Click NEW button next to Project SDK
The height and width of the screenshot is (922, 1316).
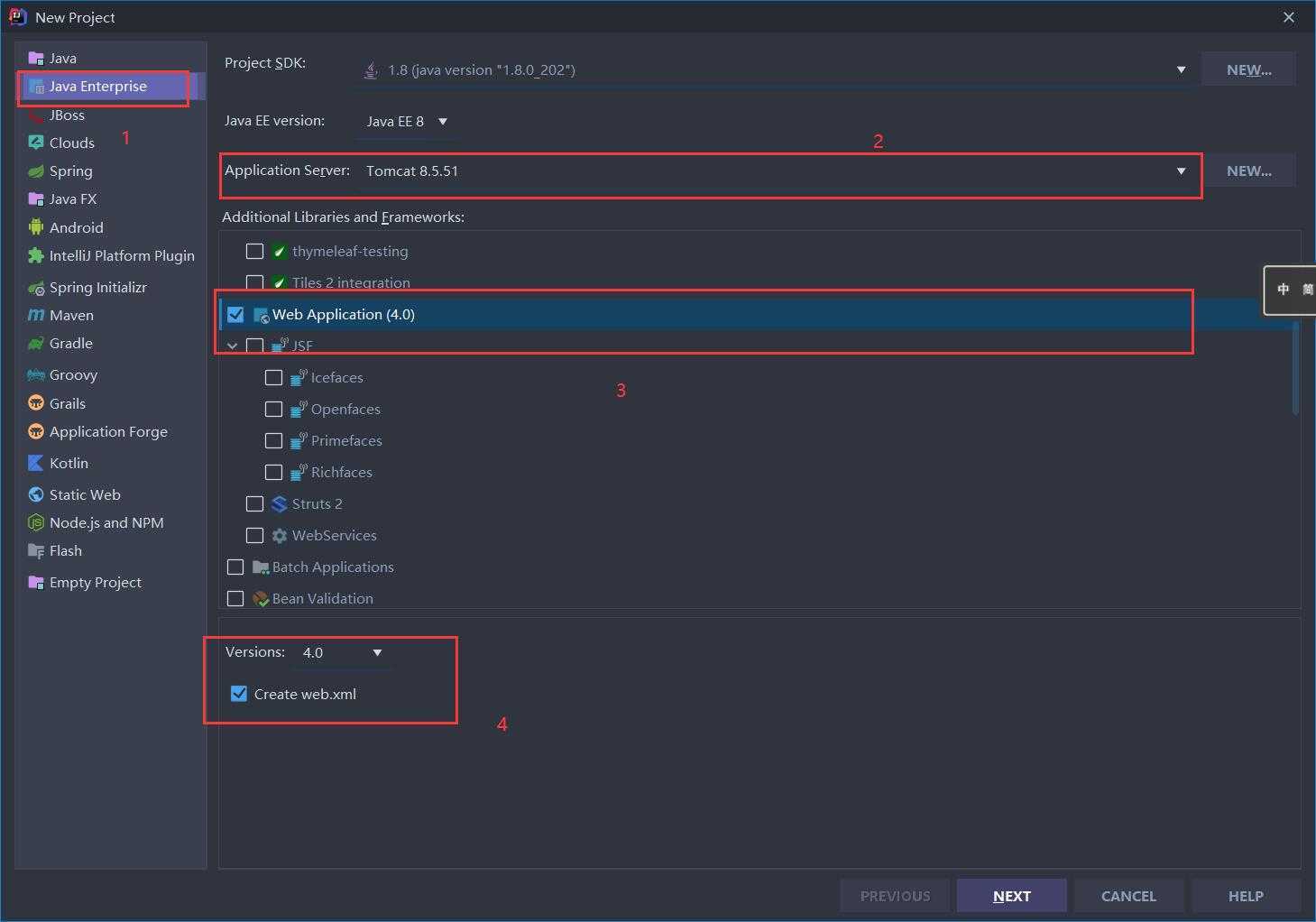tap(1248, 69)
